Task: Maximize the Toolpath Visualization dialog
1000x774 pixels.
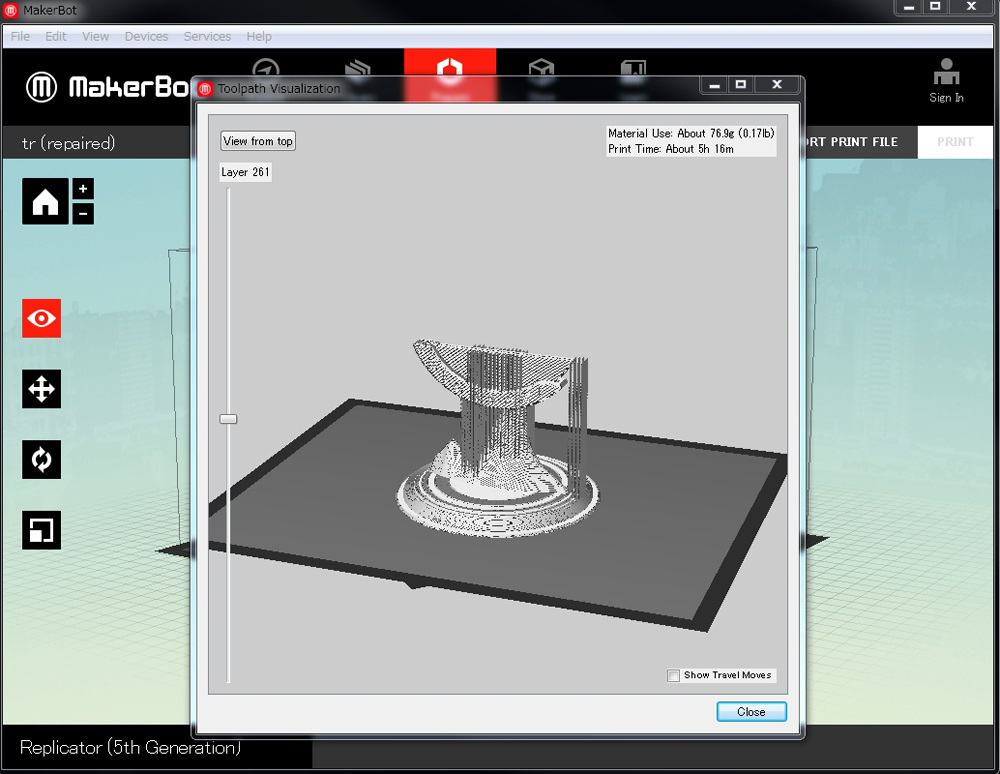Action: coord(741,85)
